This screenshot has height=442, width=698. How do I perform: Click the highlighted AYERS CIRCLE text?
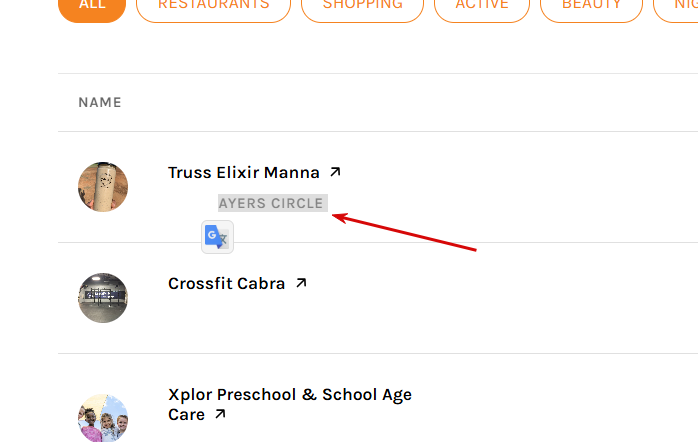click(273, 203)
